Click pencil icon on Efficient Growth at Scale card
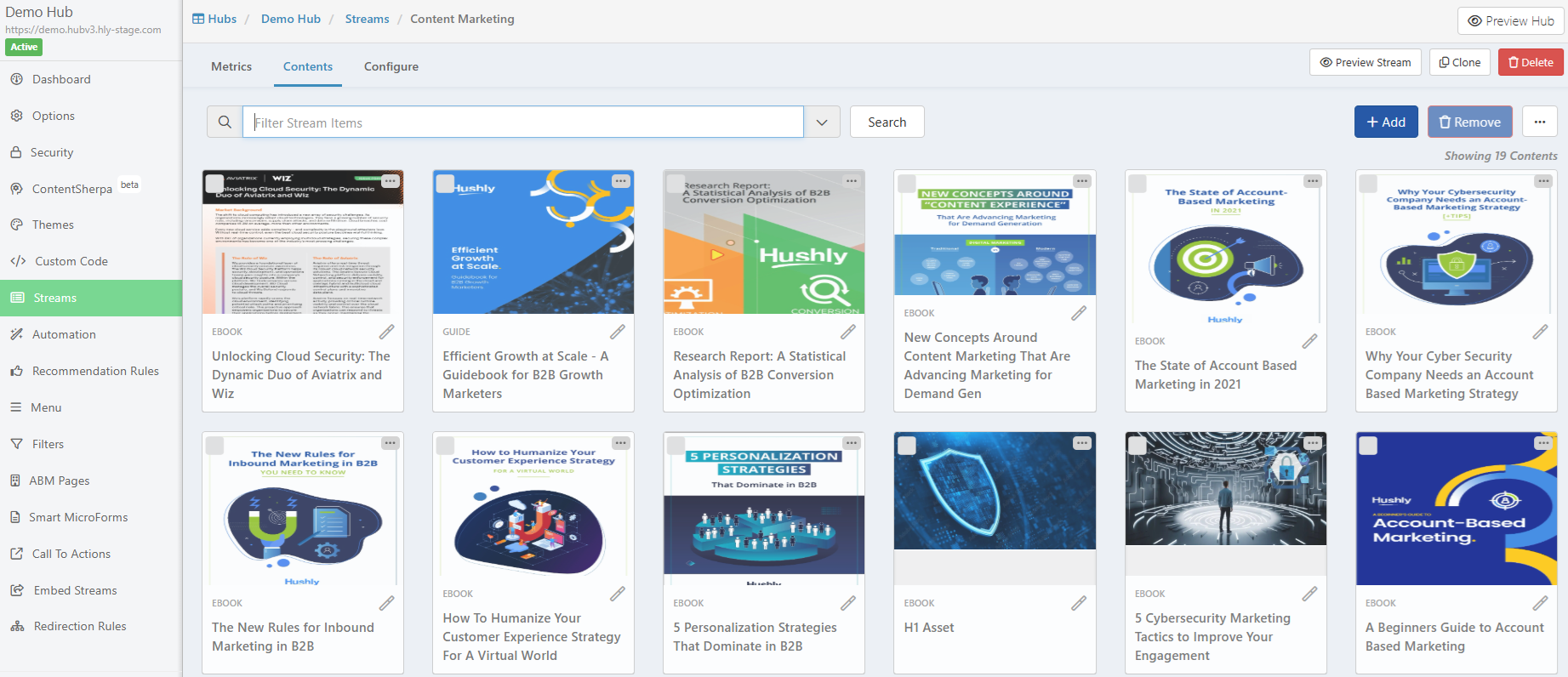Viewport: 1568px width, 677px height. tap(618, 332)
